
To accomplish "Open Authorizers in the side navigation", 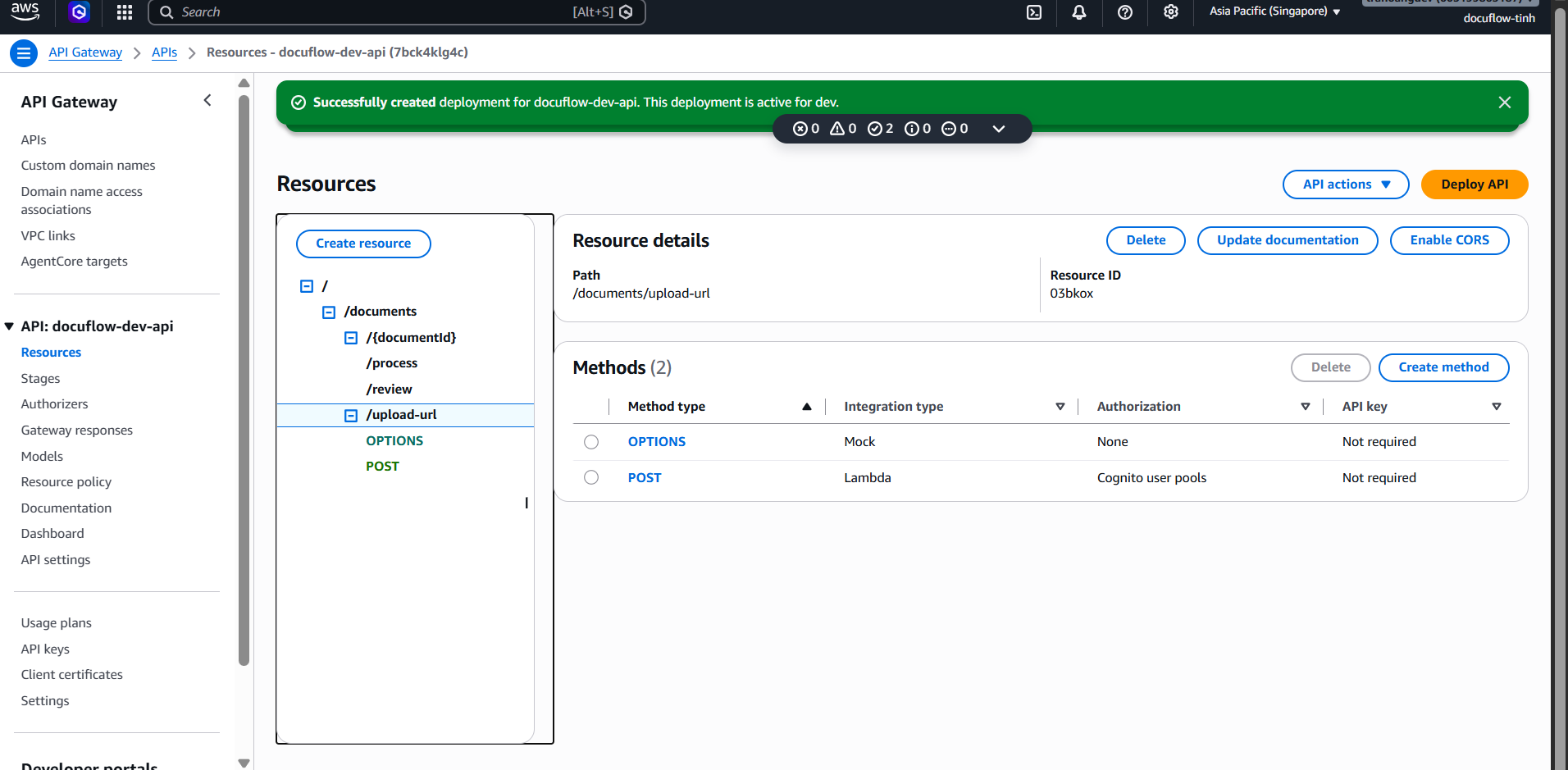I will click(x=54, y=404).
